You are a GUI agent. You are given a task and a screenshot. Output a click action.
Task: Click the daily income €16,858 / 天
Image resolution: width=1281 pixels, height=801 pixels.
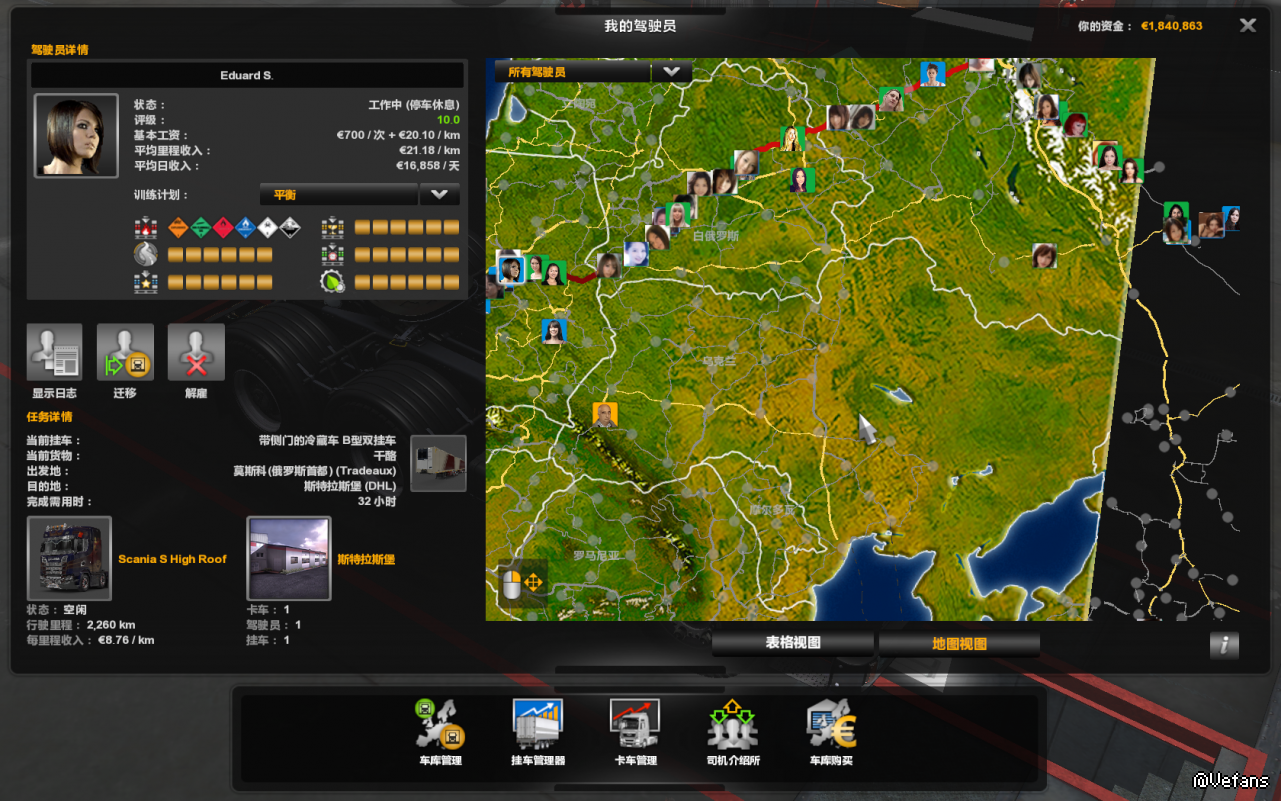pos(428,166)
